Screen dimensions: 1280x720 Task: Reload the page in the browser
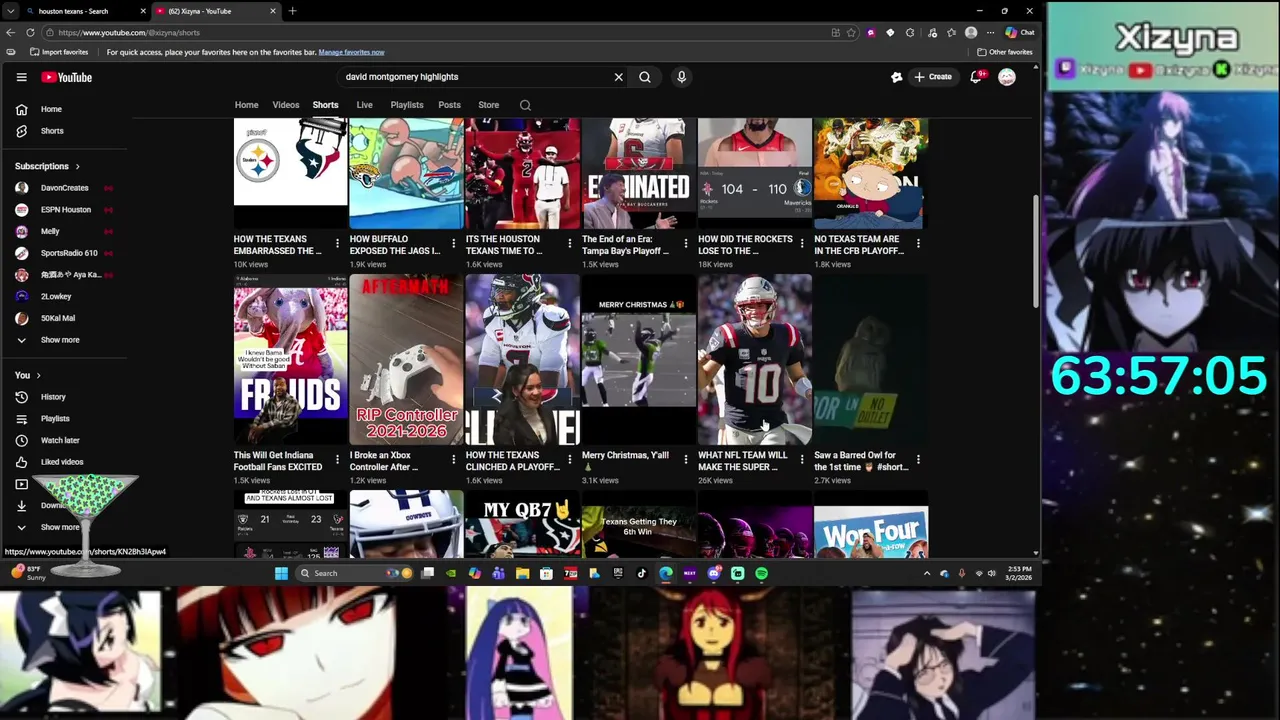pyautogui.click(x=30, y=32)
